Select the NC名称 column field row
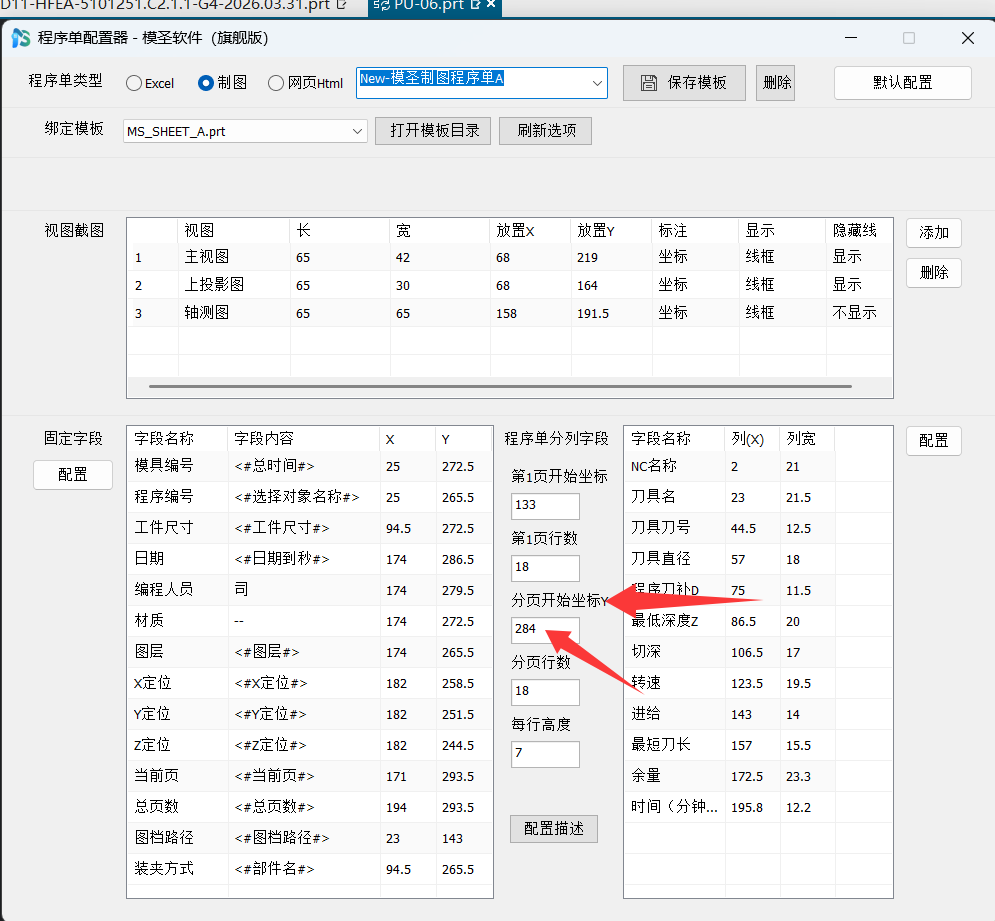995x921 pixels. pos(758,466)
